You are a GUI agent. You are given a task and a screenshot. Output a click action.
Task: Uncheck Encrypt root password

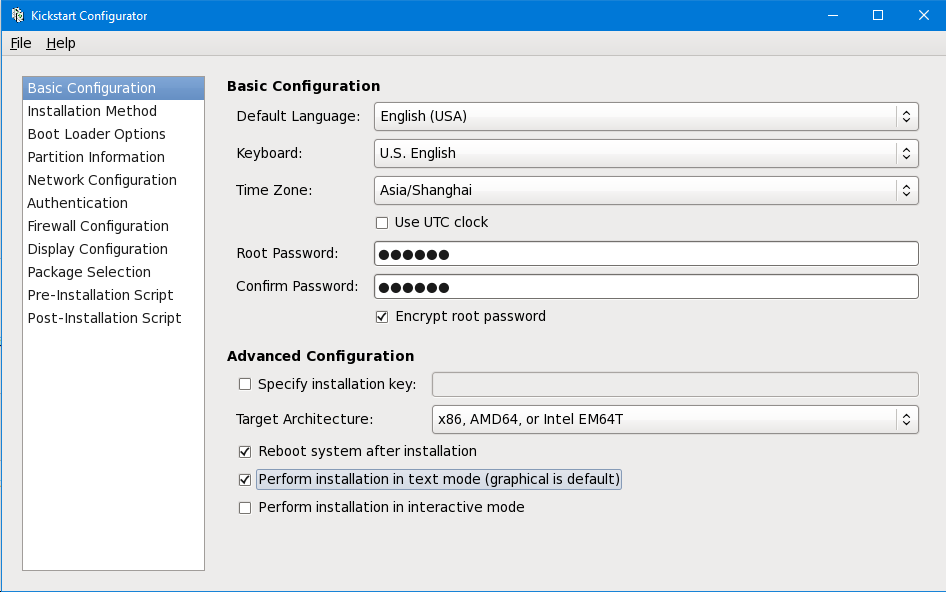(382, 316)
